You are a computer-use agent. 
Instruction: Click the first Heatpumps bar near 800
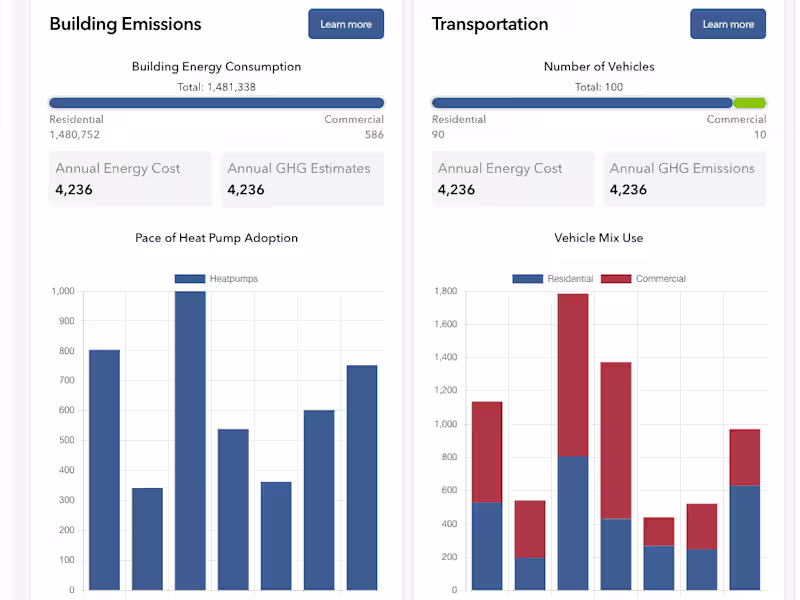click(104, 470)
